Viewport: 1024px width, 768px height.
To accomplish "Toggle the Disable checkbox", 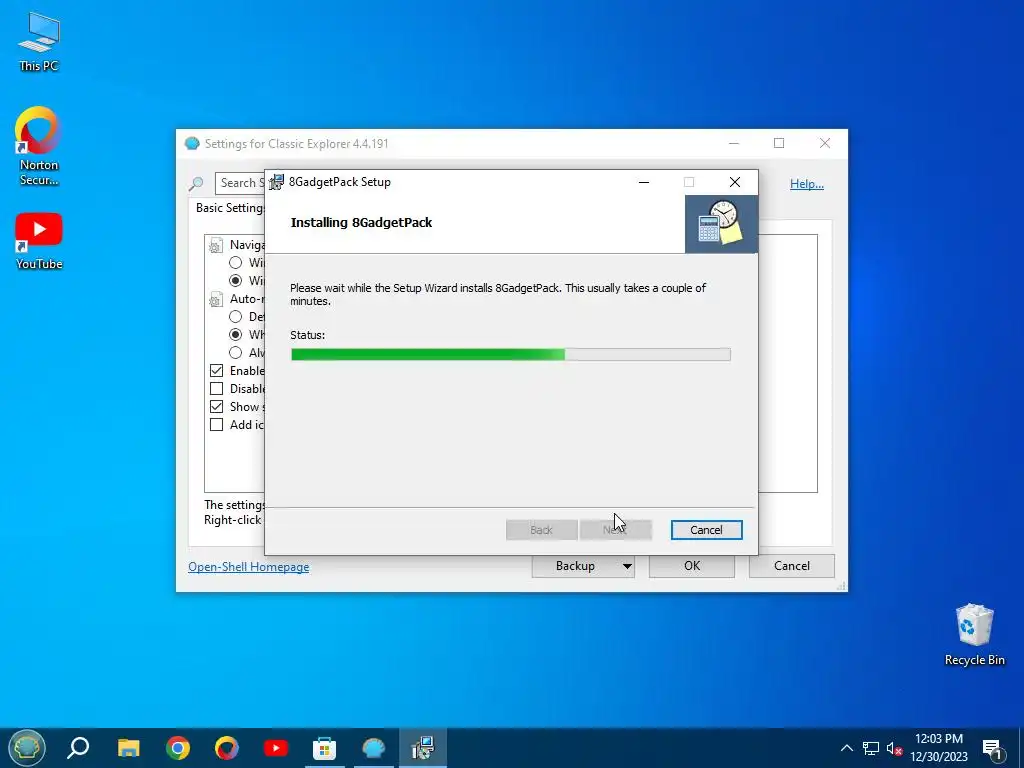I will [x=216, y=389].
